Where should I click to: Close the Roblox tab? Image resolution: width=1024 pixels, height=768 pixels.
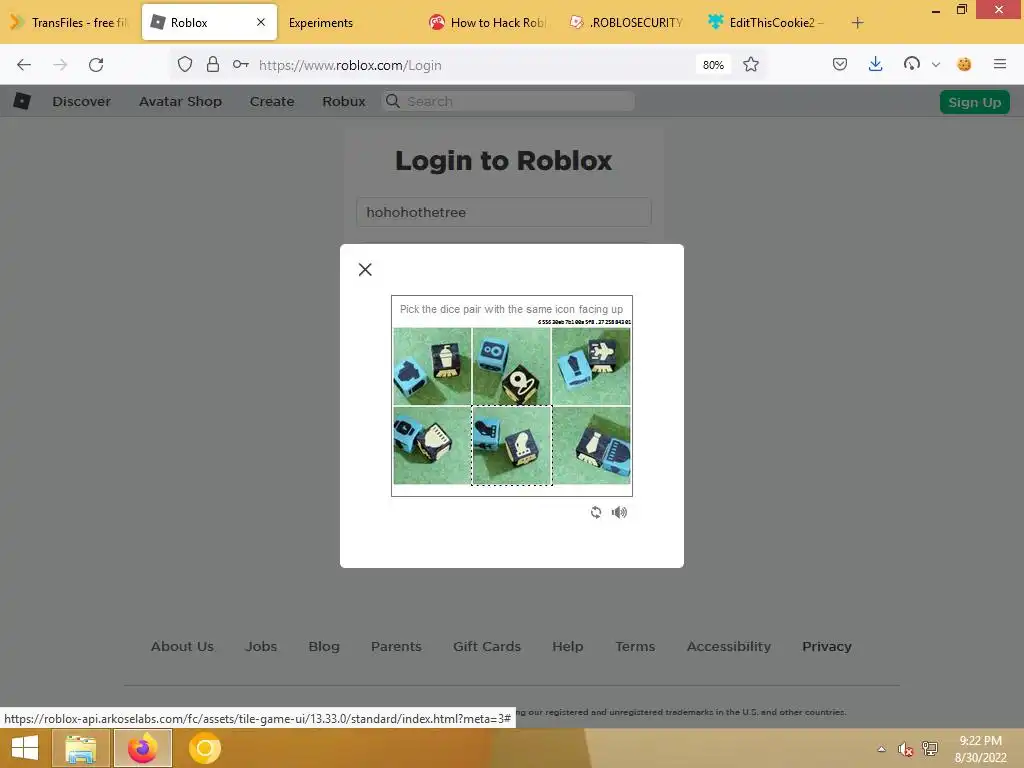pos(261,22)
